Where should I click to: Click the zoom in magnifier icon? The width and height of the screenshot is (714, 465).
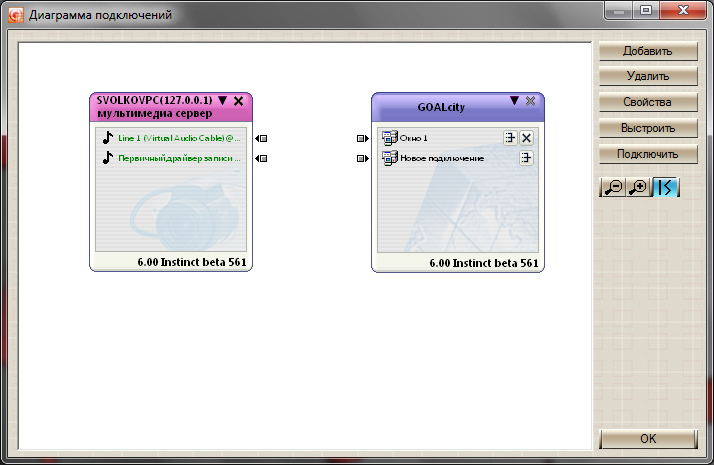point(639,187)
